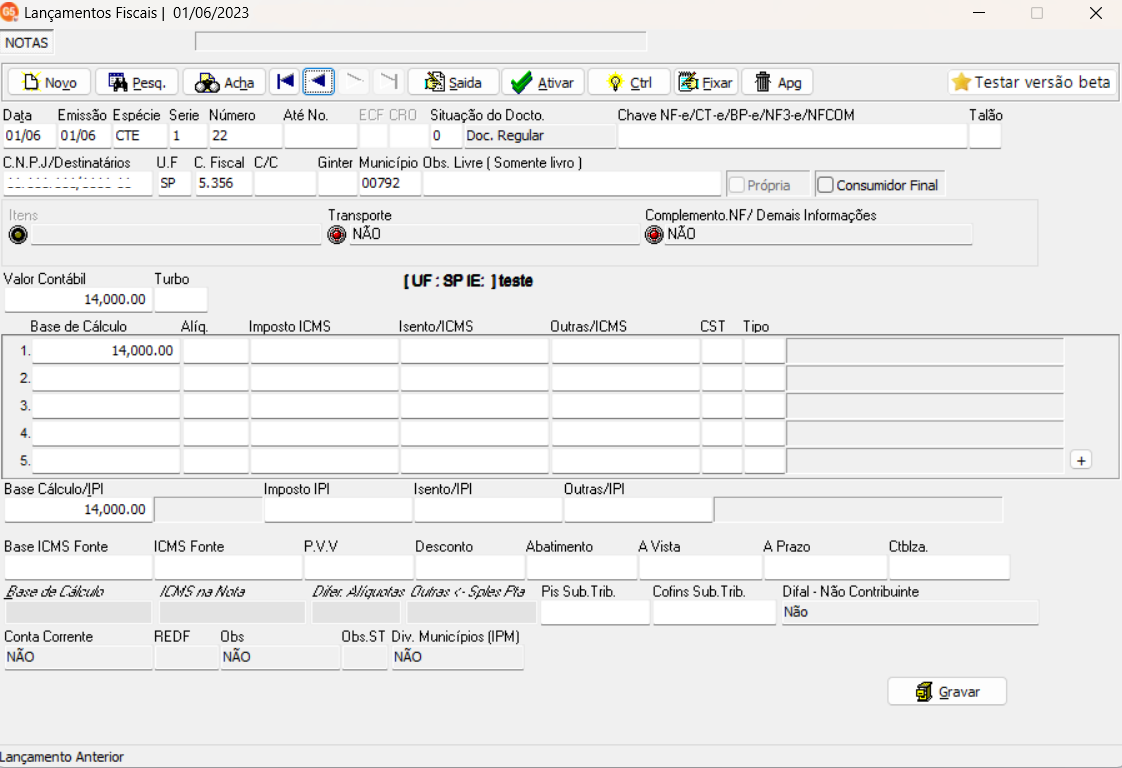Viewport: 1122px width, 768px height.
Task: Click the Difal - Não Contribuinte field
Action: tap(909, 613)
